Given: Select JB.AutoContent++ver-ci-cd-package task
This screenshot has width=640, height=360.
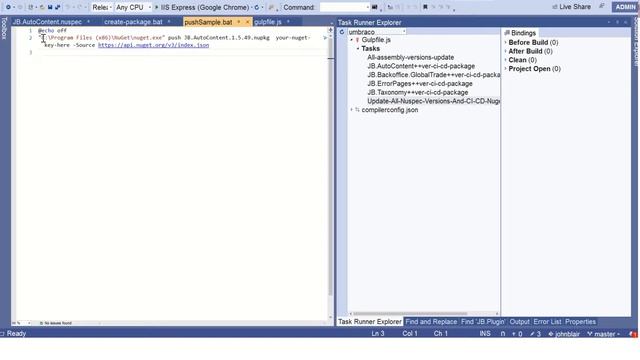Looking at the screenshot, I should click(x=421, y=66).
